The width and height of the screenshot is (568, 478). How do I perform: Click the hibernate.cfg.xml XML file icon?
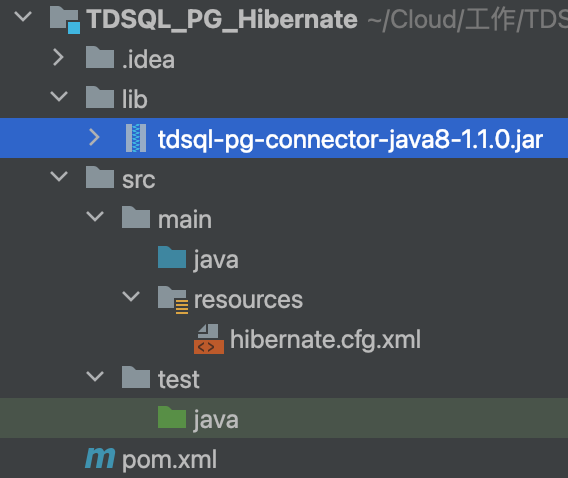(x=209, y=339)
